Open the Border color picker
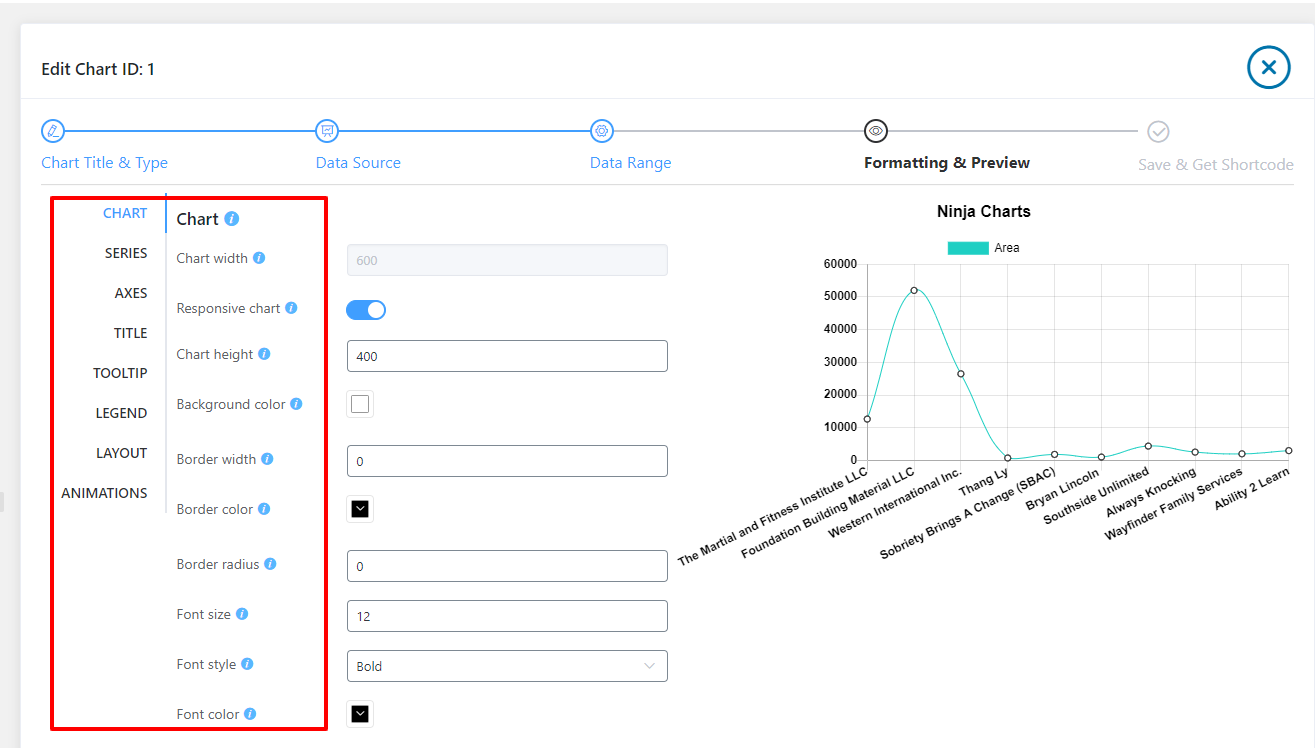Viewport: 1315px width, 748px height. click(360, 509)
